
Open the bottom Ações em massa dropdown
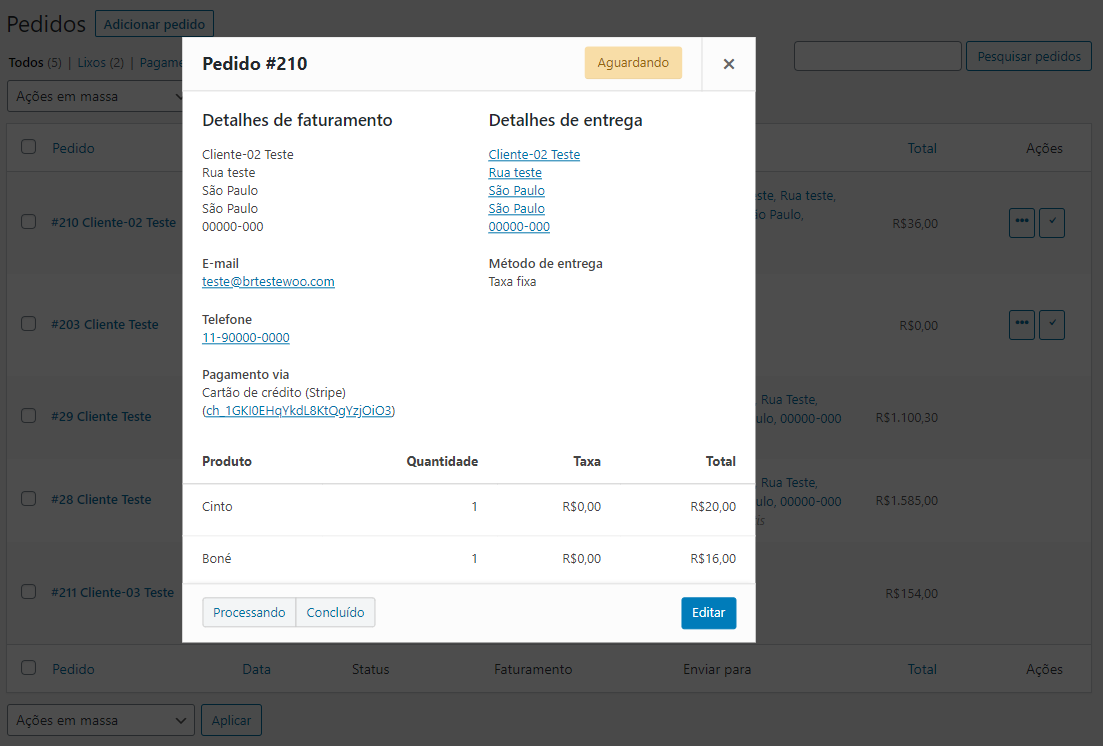pyautogui.click(x=101, y=720)
